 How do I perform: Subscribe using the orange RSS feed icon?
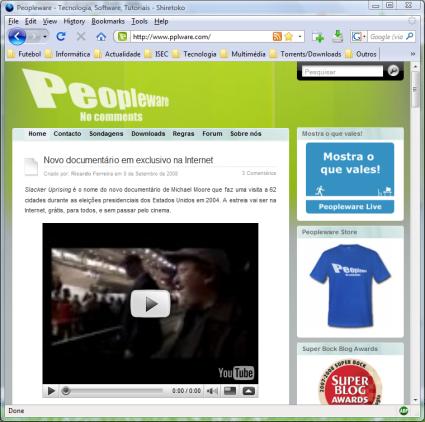click(277, 36)
